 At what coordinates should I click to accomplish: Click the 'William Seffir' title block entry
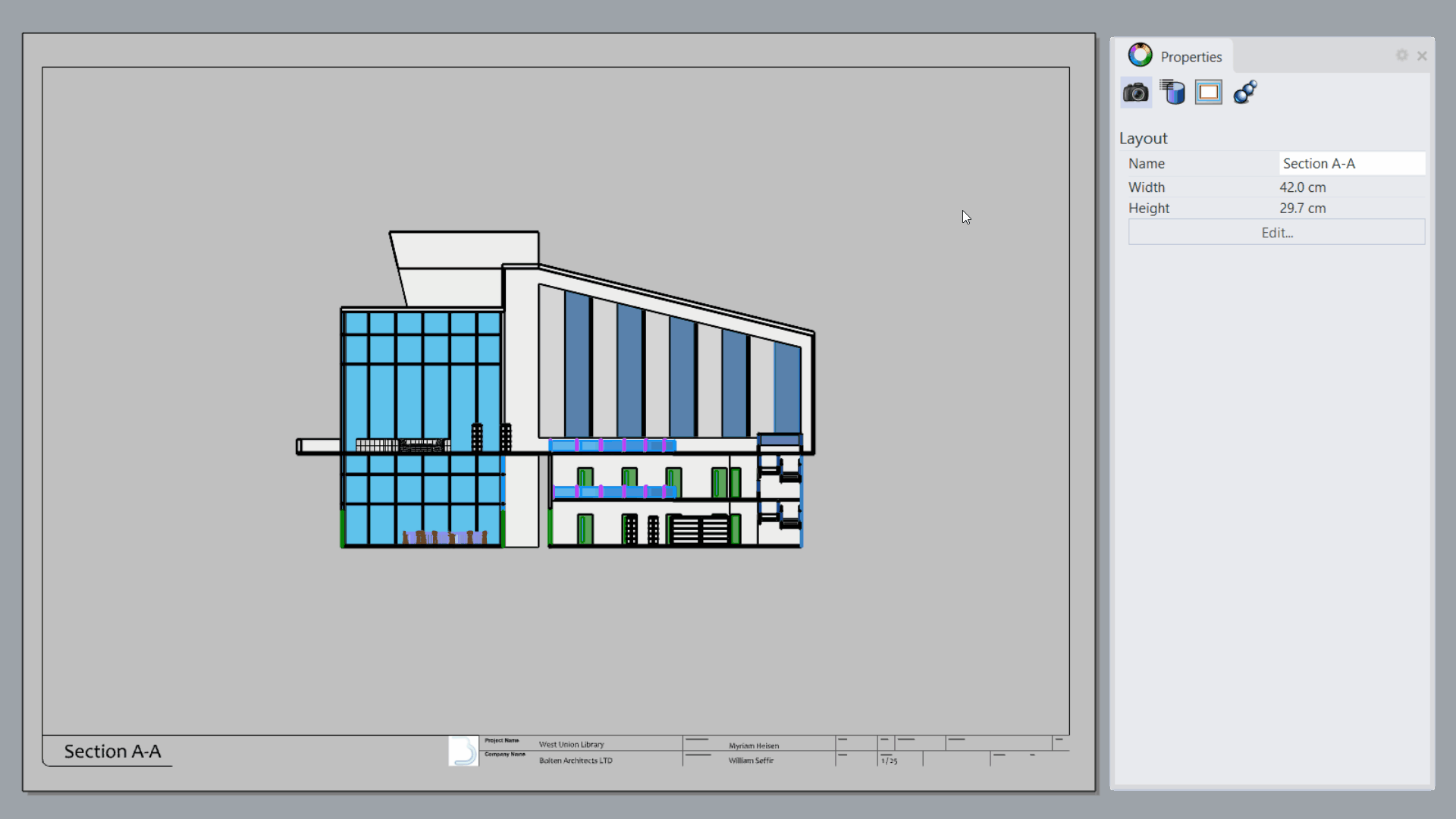point(751,761)
